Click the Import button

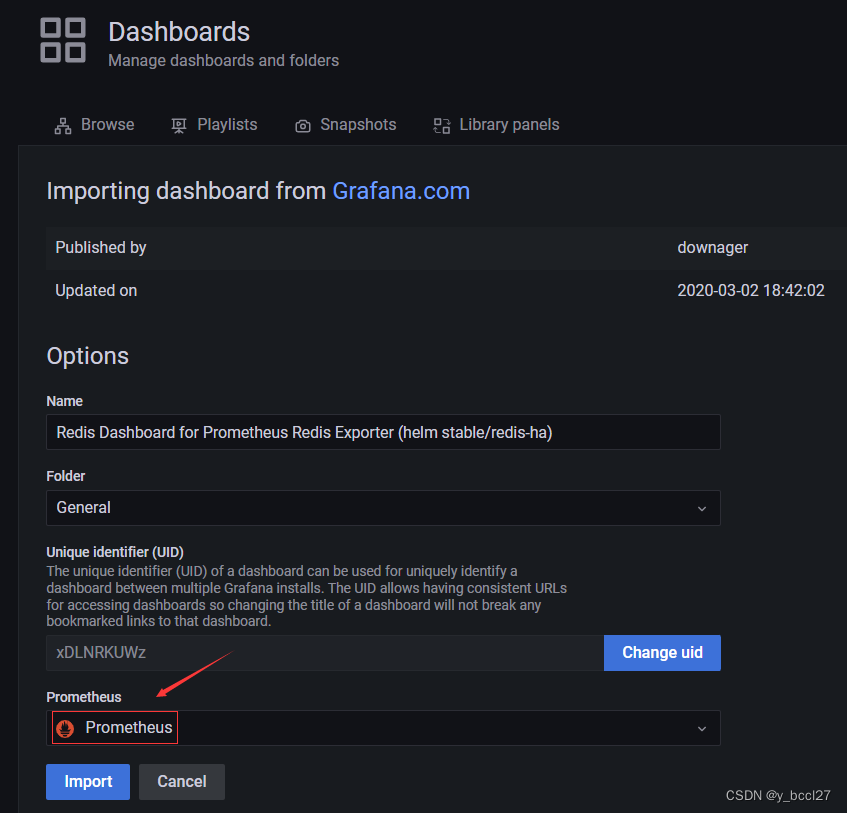point(88,782)
